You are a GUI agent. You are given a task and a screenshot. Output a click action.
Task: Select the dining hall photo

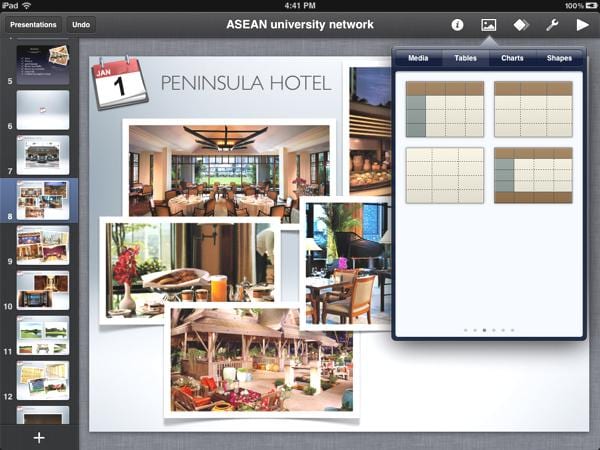229,168
